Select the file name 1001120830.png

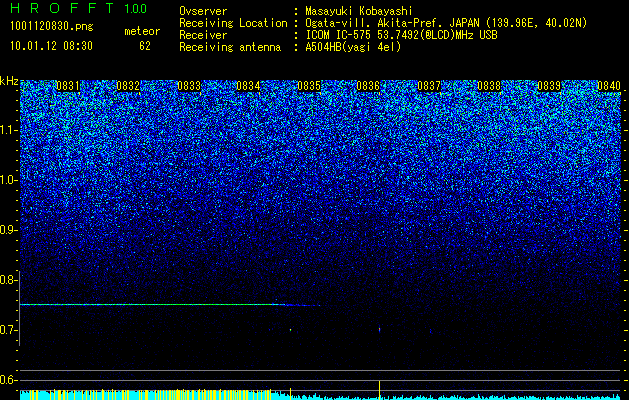point(52,27)
